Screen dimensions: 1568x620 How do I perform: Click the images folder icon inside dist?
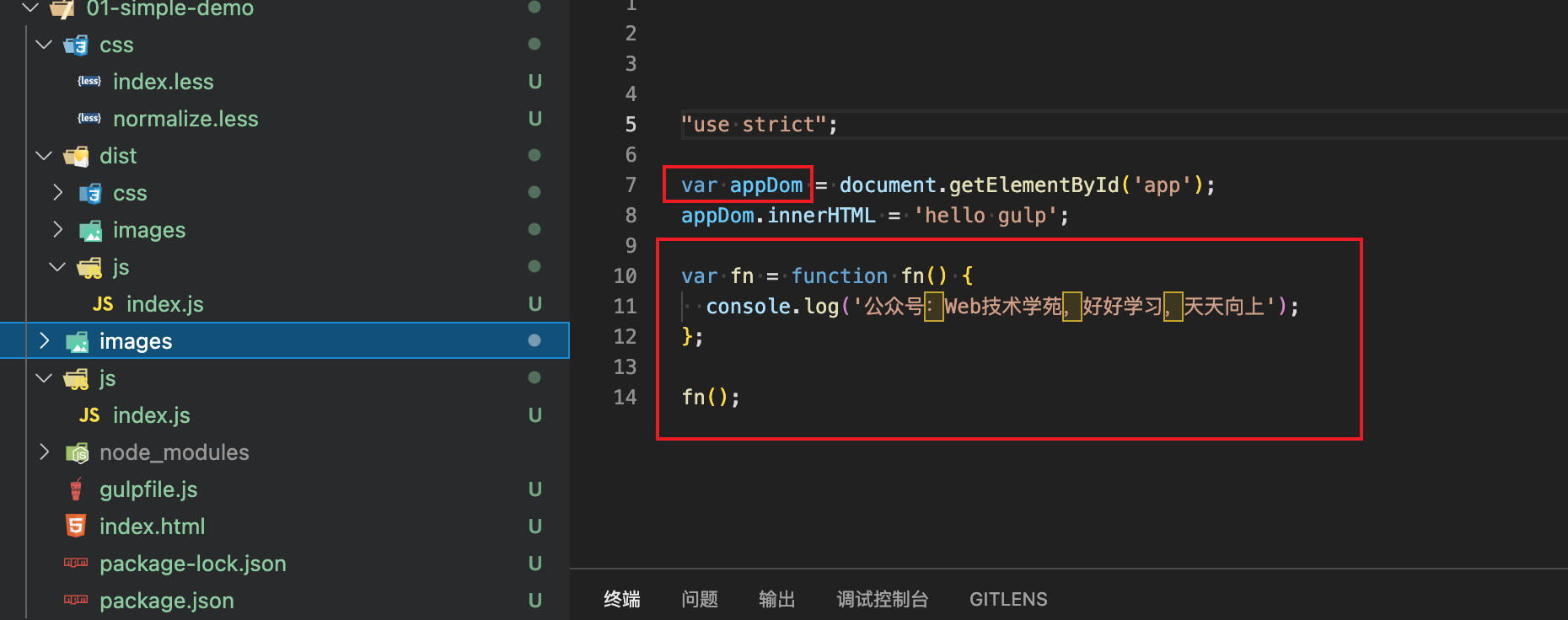[x=89, y=230]
